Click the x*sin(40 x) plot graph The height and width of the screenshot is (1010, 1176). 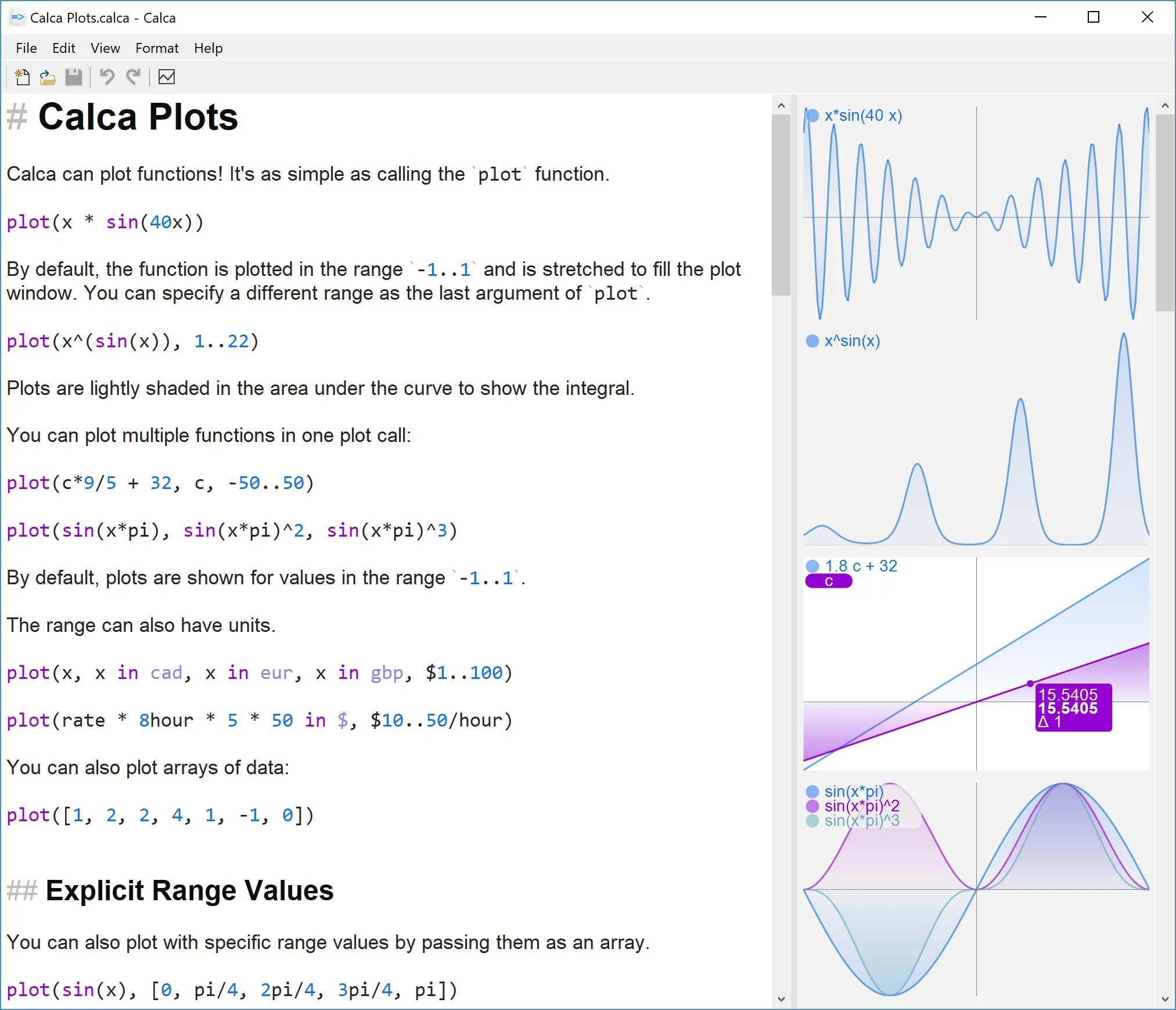tap(976, 213)
